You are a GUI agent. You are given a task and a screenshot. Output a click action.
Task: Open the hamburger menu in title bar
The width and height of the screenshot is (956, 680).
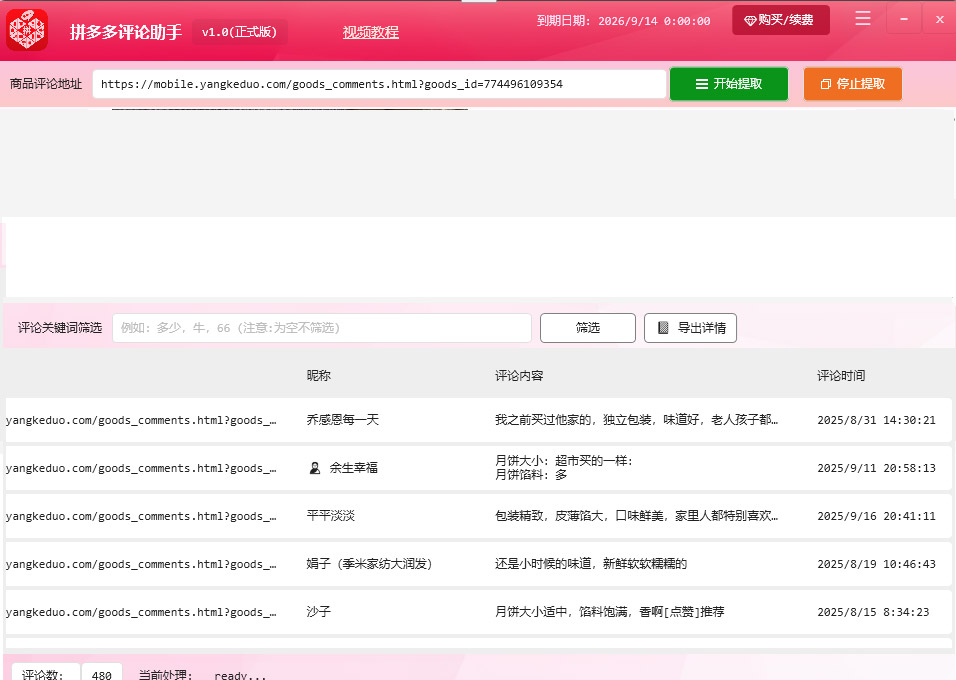coord(863,19)
